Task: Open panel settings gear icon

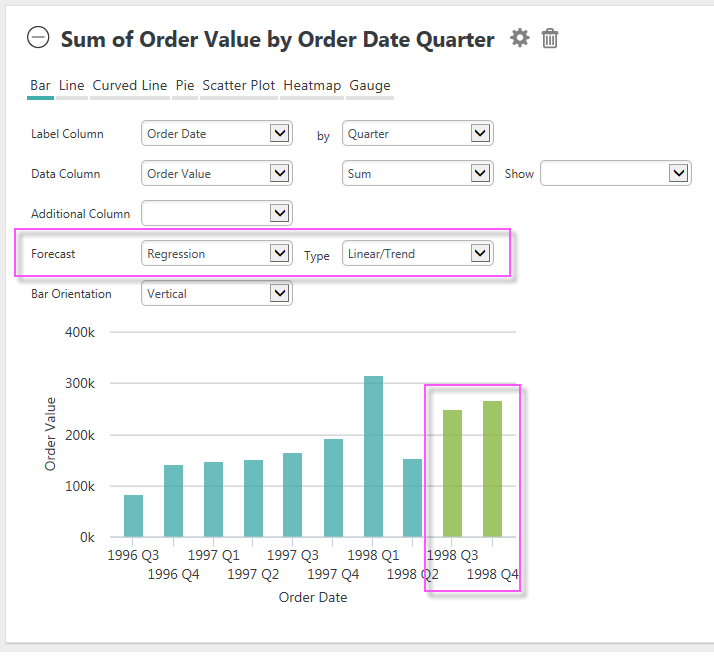Action: [x=520, y=38]
